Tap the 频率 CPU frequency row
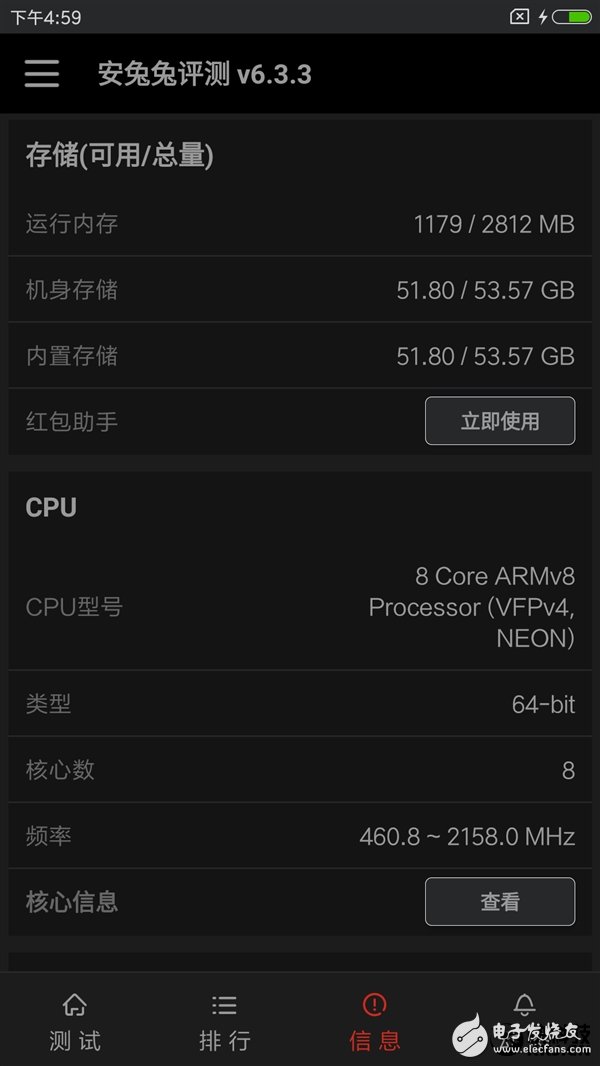 [300, 836]
